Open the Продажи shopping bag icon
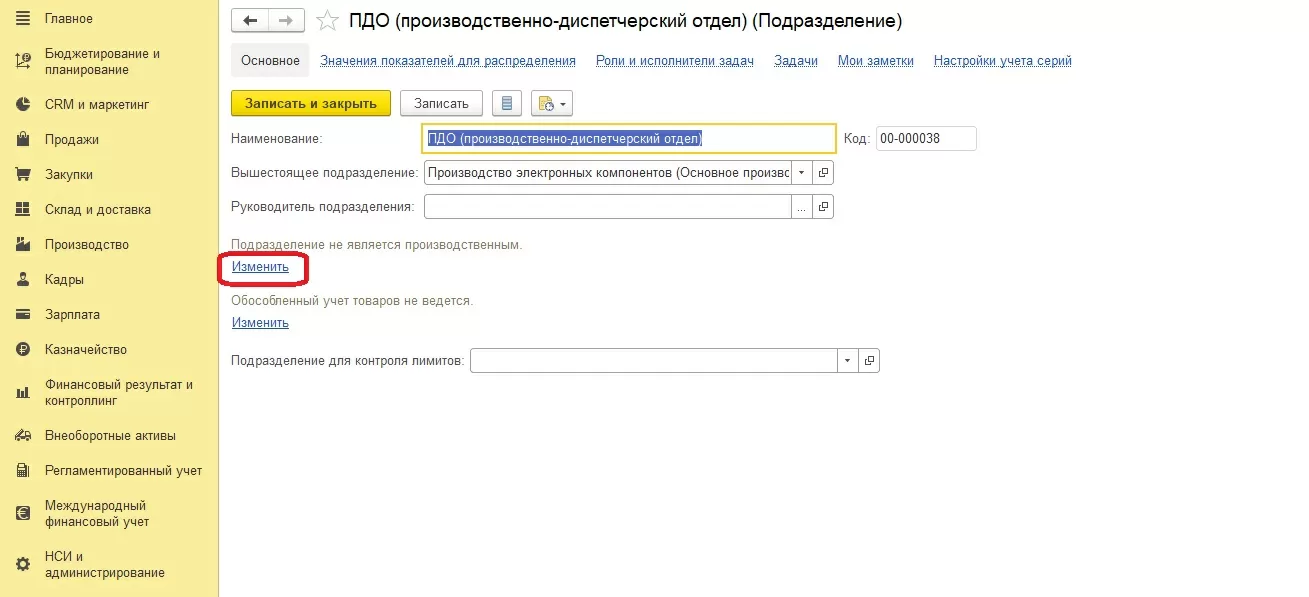This screenshot has width=1309, height=597. (x=23, y=139)
